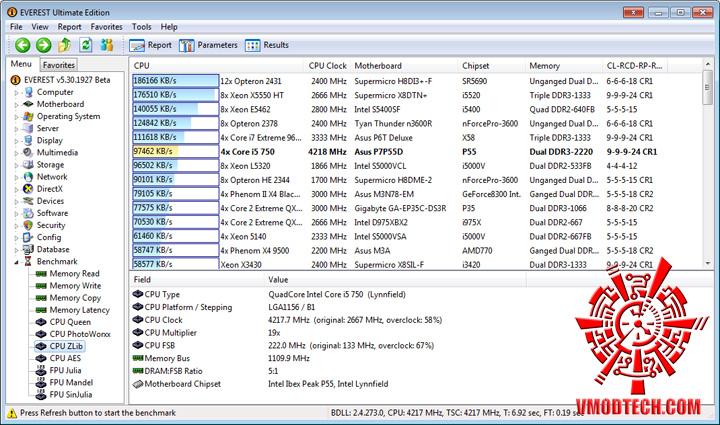This screenshot has height=425, width=720.
Task: Go up one level with Up arrow icon
Action: coord(64,45)
